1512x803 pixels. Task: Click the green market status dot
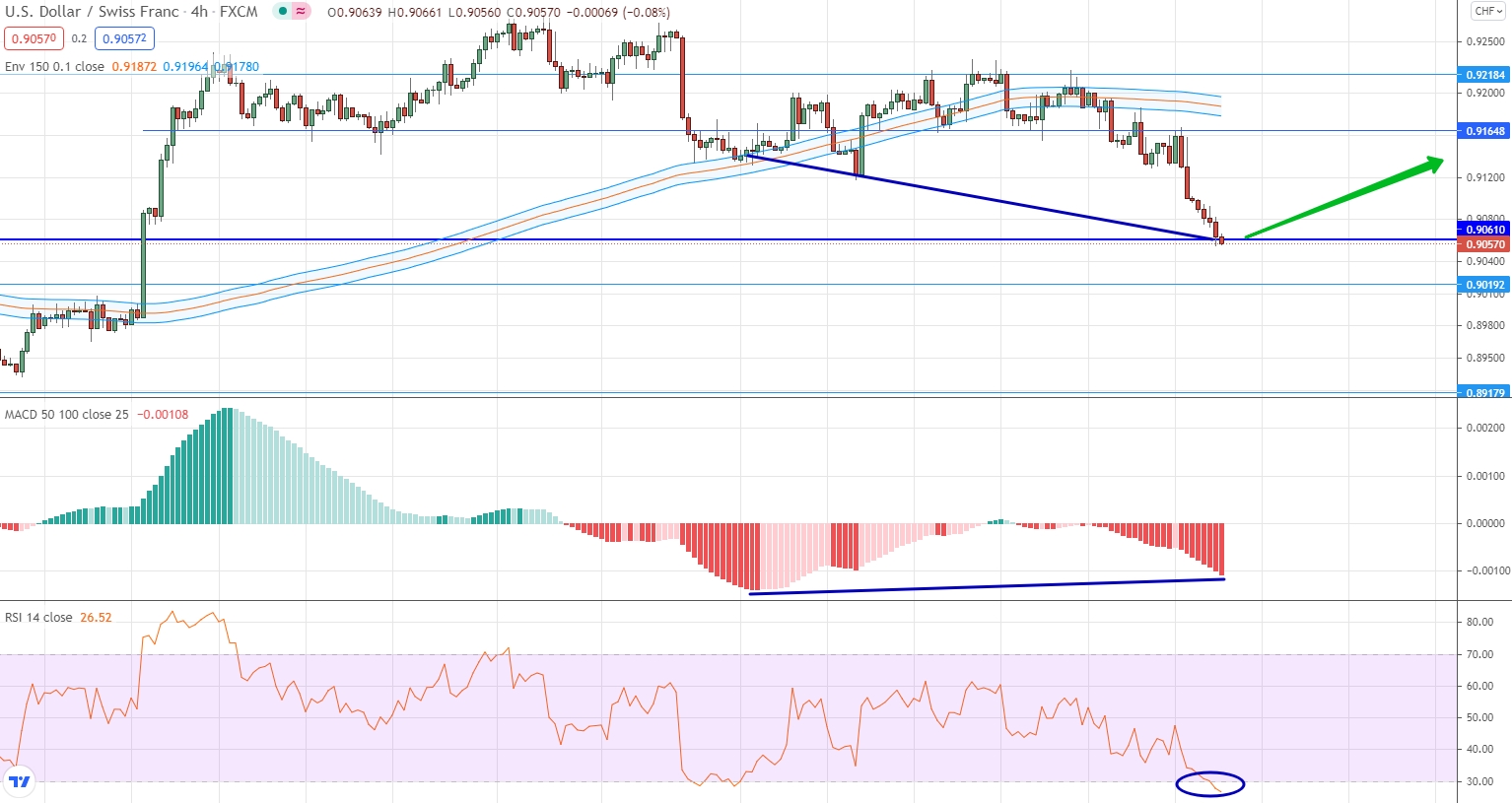(x=283, y=12)
